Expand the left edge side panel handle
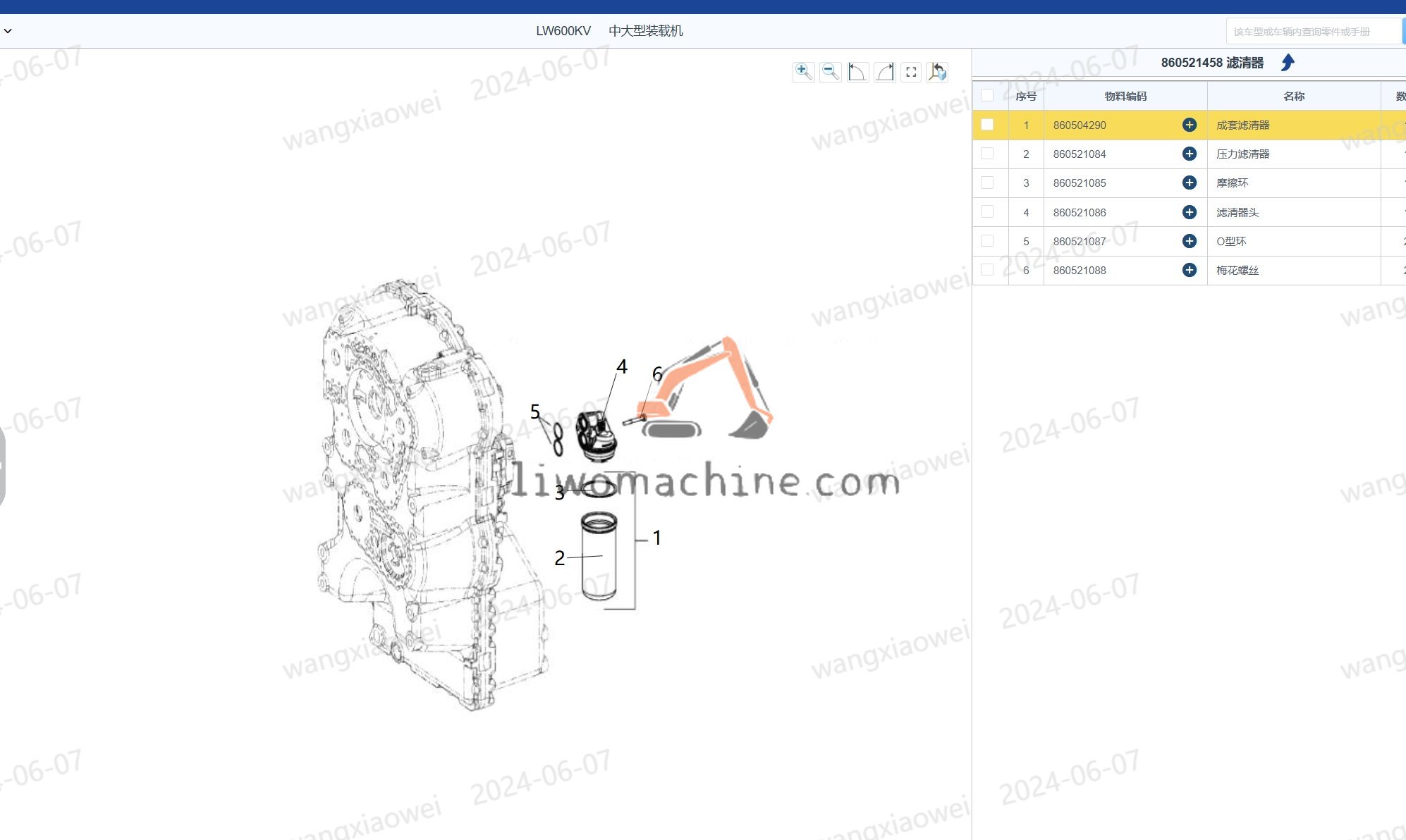The width and height of the screenshot is (1406, 840). pos(2,465)
